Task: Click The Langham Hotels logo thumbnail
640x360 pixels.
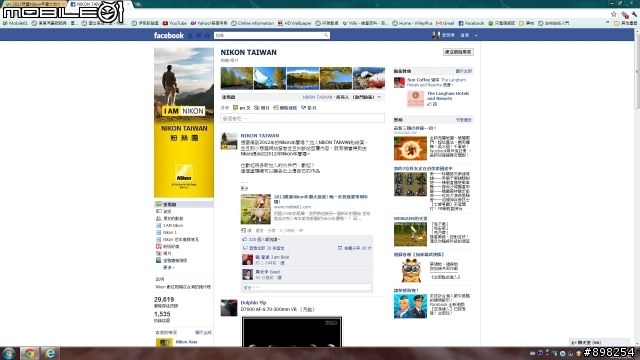Action: click(x=416, y=99)
